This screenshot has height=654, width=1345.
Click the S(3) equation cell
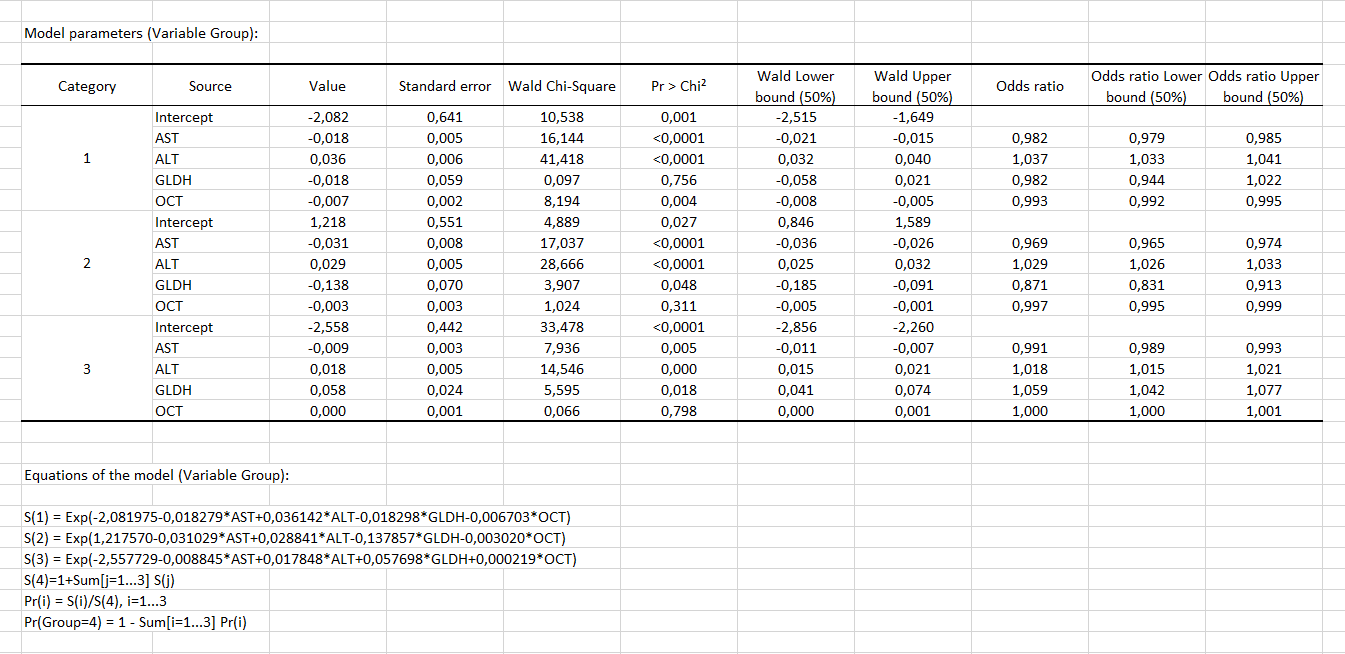(x=299, y=559)
